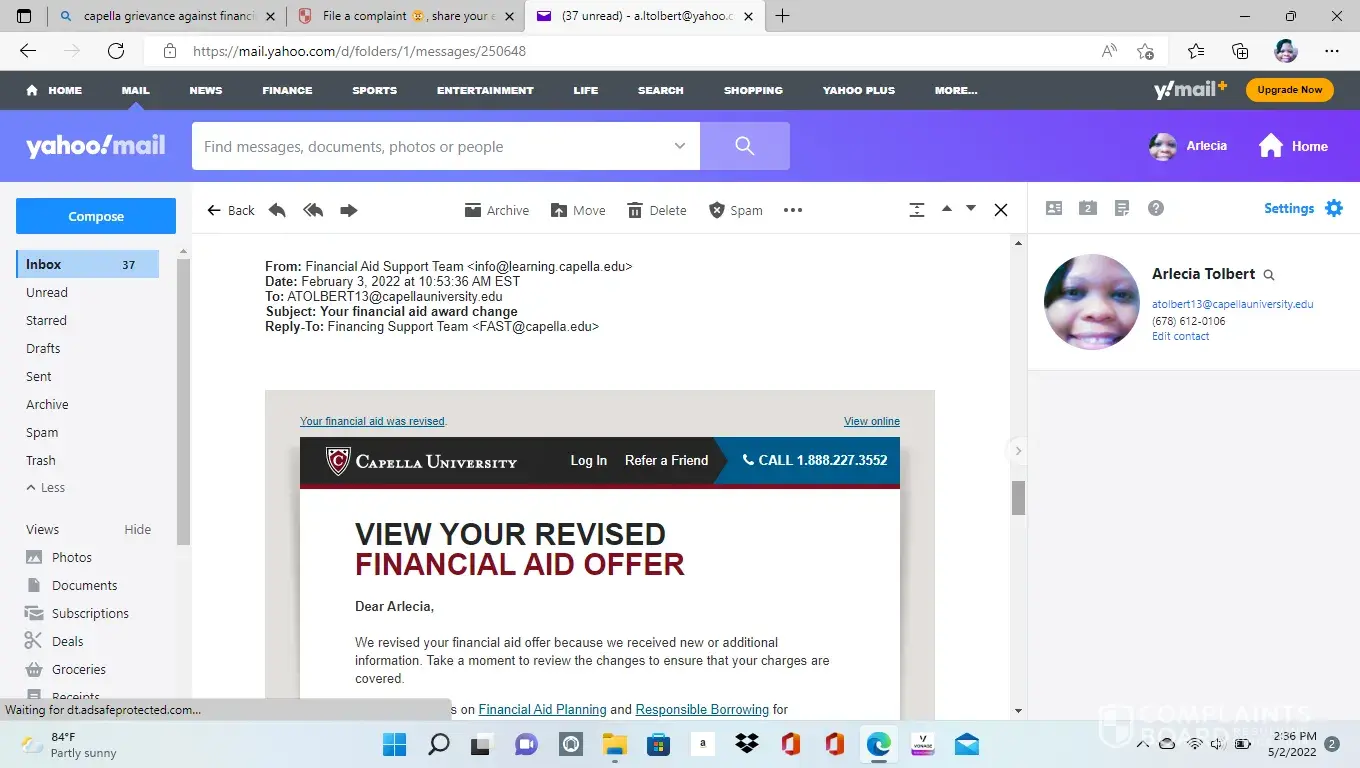Compose a new email
Screen dimensions: 1360x768
96,216
